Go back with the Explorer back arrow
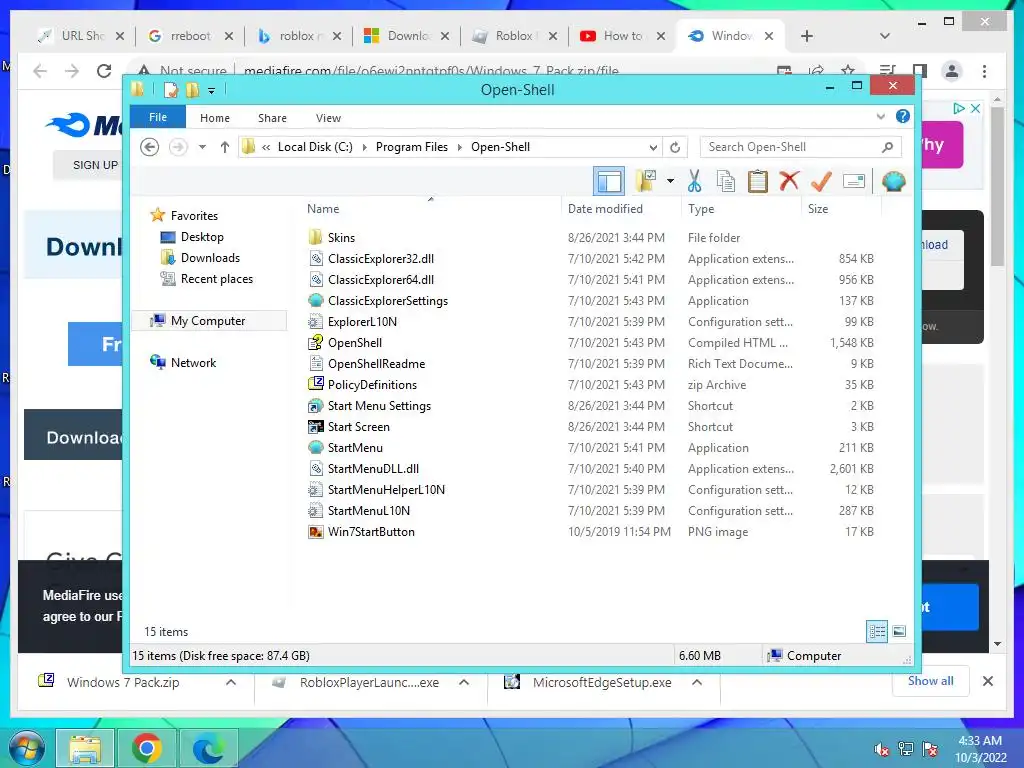Viewport: 1024px width, 768px height. pyautogui.click(x=150, y=147)
